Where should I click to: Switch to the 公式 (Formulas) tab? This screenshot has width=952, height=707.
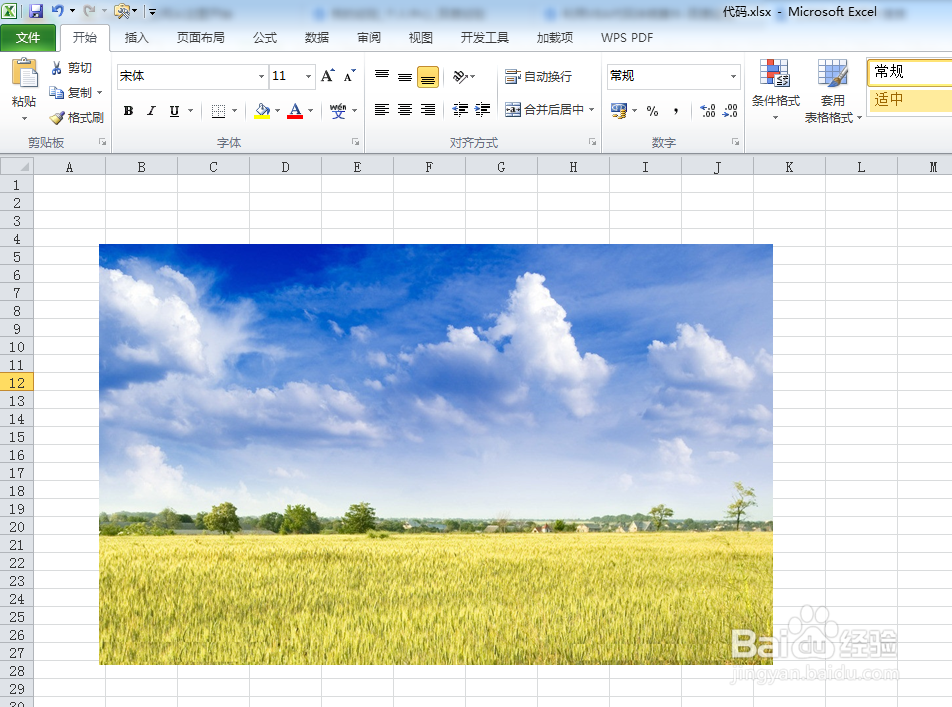tap(265, 38)
